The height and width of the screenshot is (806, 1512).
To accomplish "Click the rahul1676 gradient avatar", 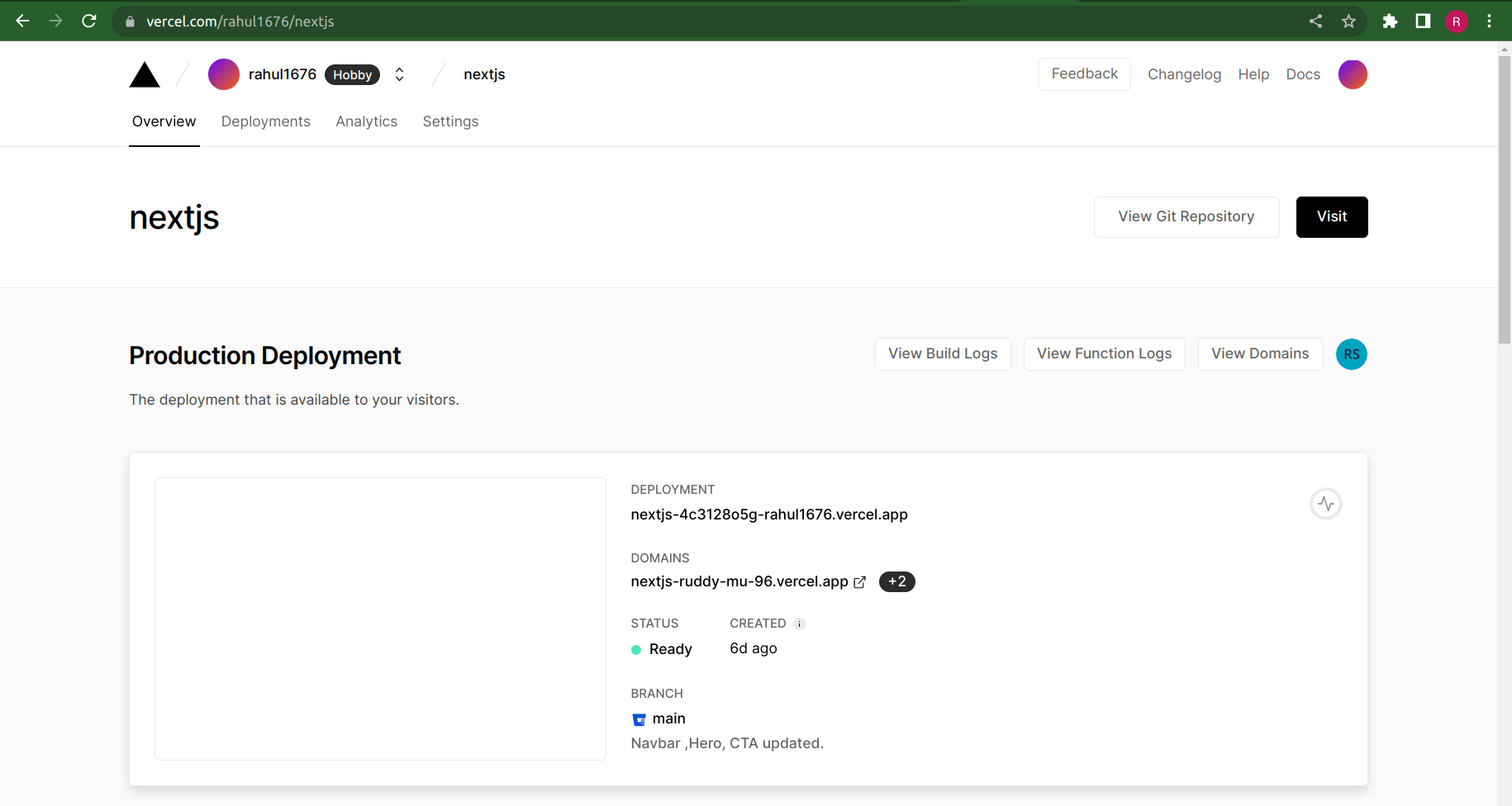I will click(x=224, y=74).
